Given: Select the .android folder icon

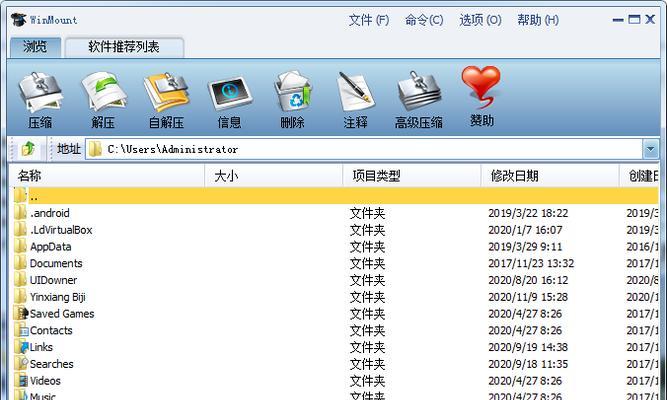Looking at the screenshot, I should click(x=20, y=213).
